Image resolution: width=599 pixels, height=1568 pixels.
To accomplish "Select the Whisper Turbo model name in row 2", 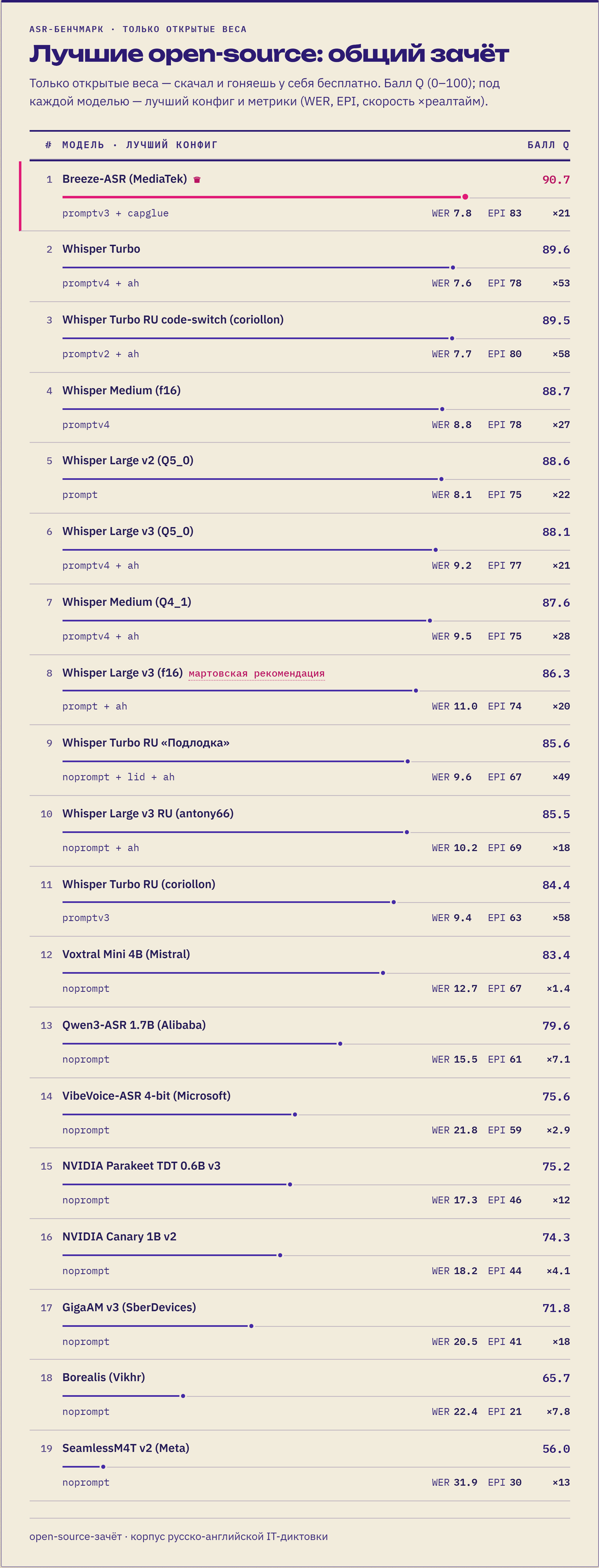I will pos(101,249).
